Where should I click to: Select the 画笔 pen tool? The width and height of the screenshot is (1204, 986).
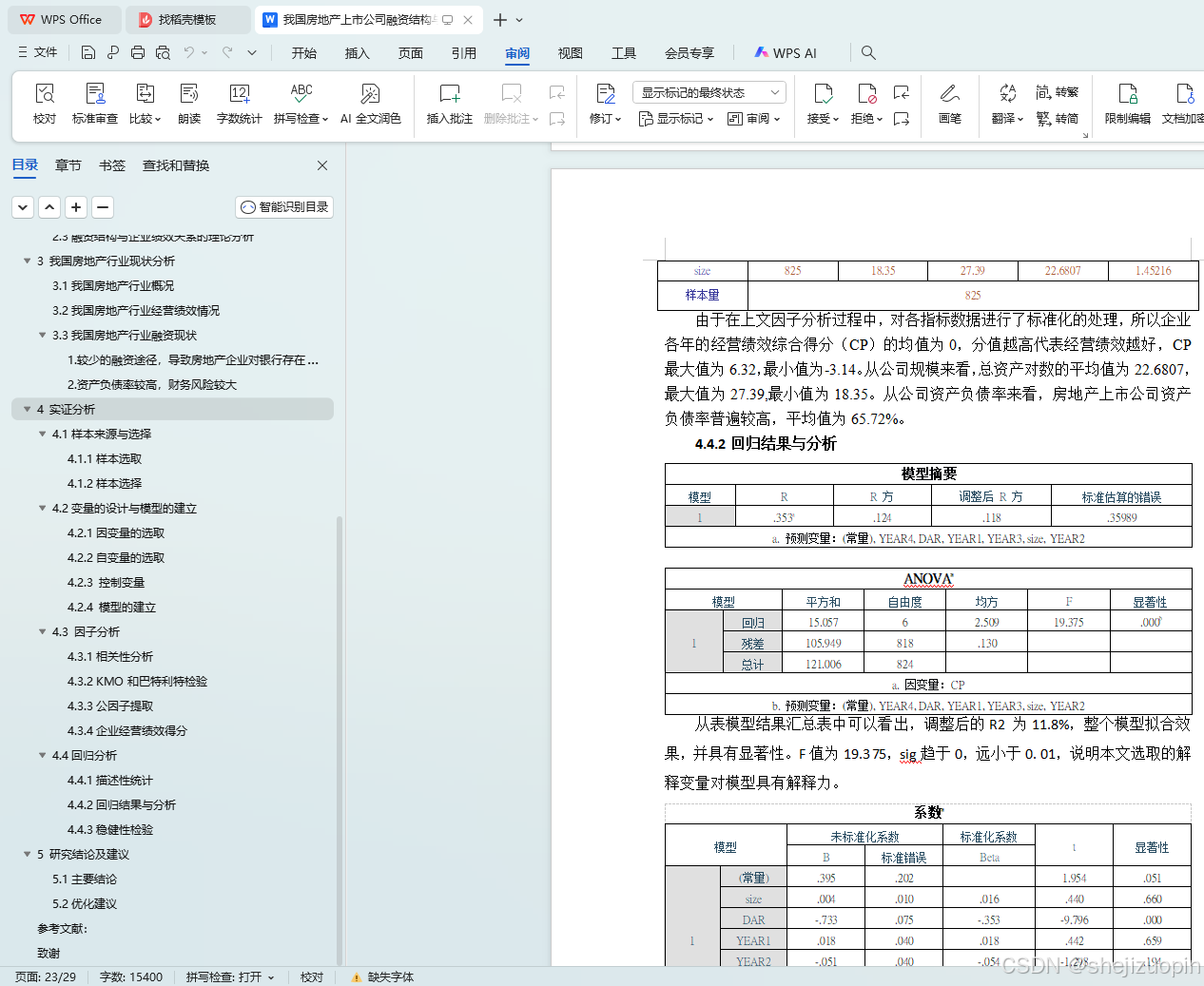click(x=949, y=104)
